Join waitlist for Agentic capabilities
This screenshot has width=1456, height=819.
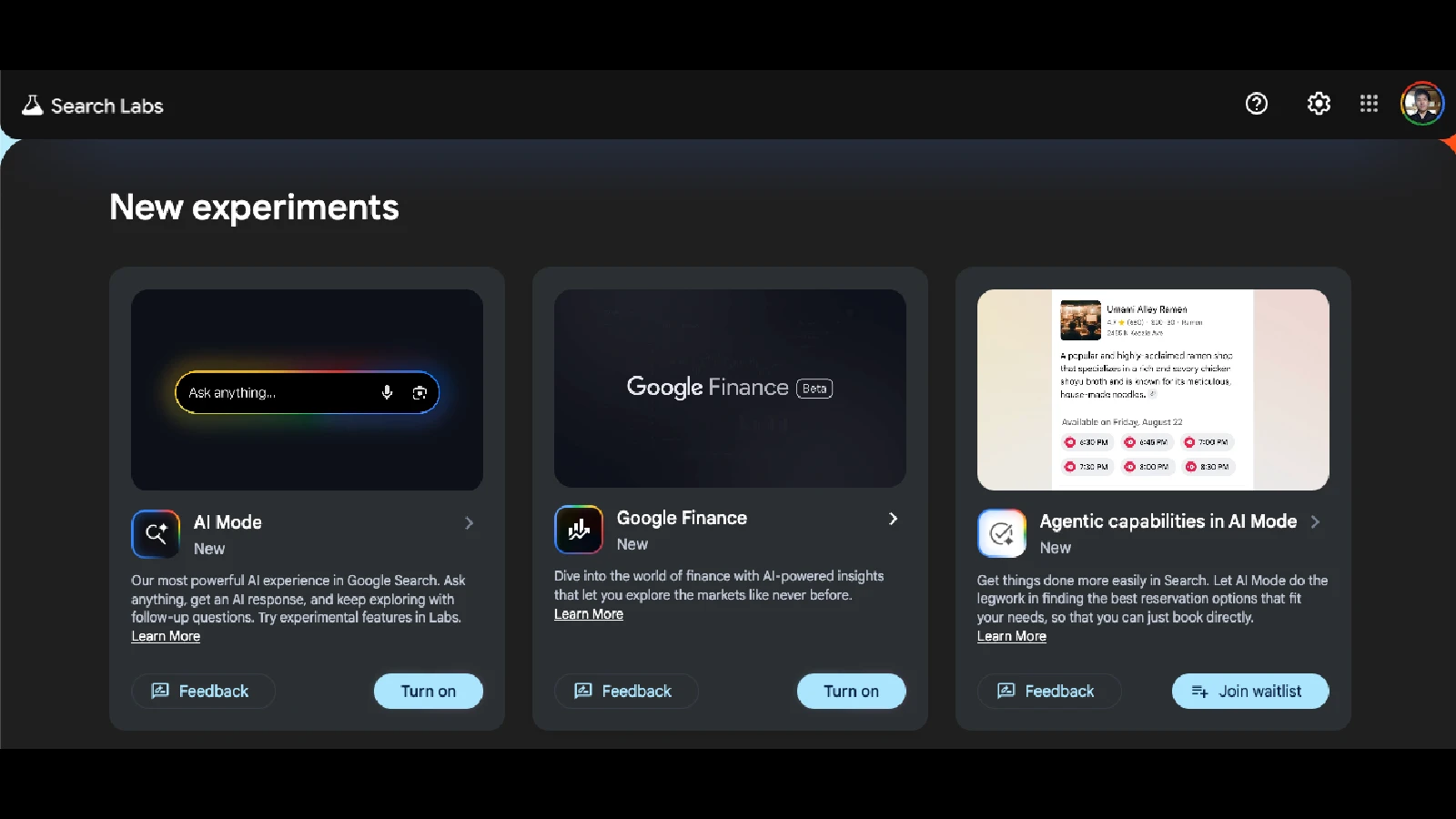coord(1250,691)
